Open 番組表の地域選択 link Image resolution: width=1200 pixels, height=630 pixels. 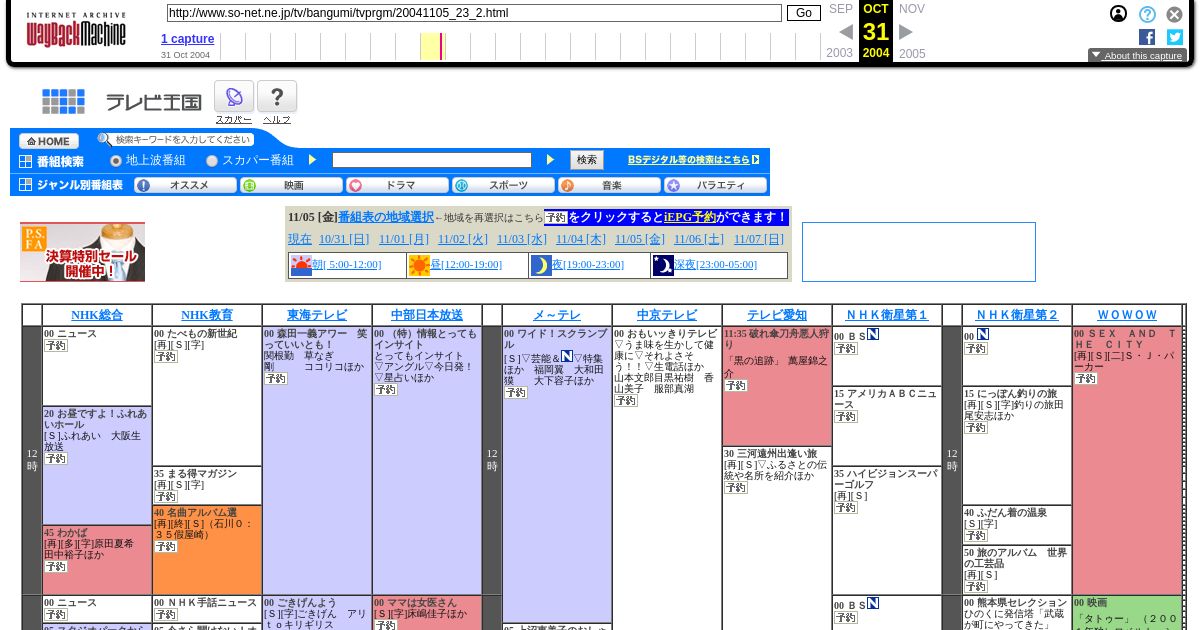point(386,216)
